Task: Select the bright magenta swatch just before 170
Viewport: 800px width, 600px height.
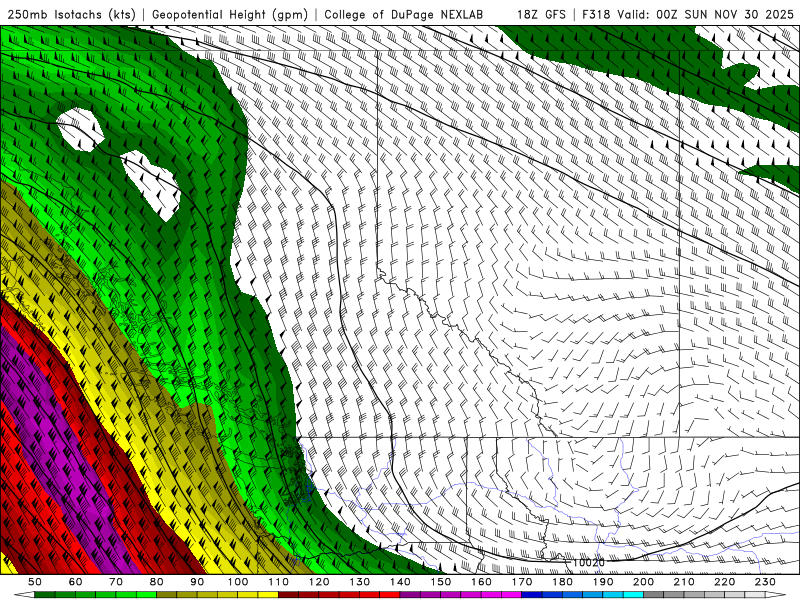Action: pyautogui.click(x=511, y=594)
